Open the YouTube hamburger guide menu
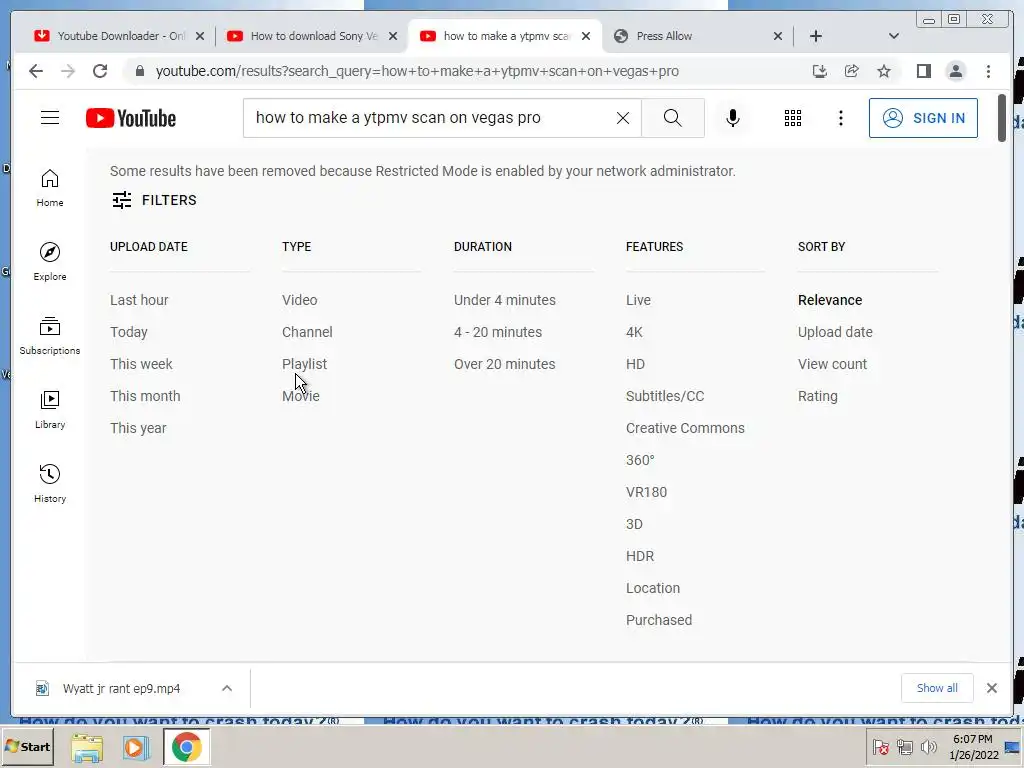The height and width of the screenshot is (768, 1024). pyautogui.click(x=50, y=118)
